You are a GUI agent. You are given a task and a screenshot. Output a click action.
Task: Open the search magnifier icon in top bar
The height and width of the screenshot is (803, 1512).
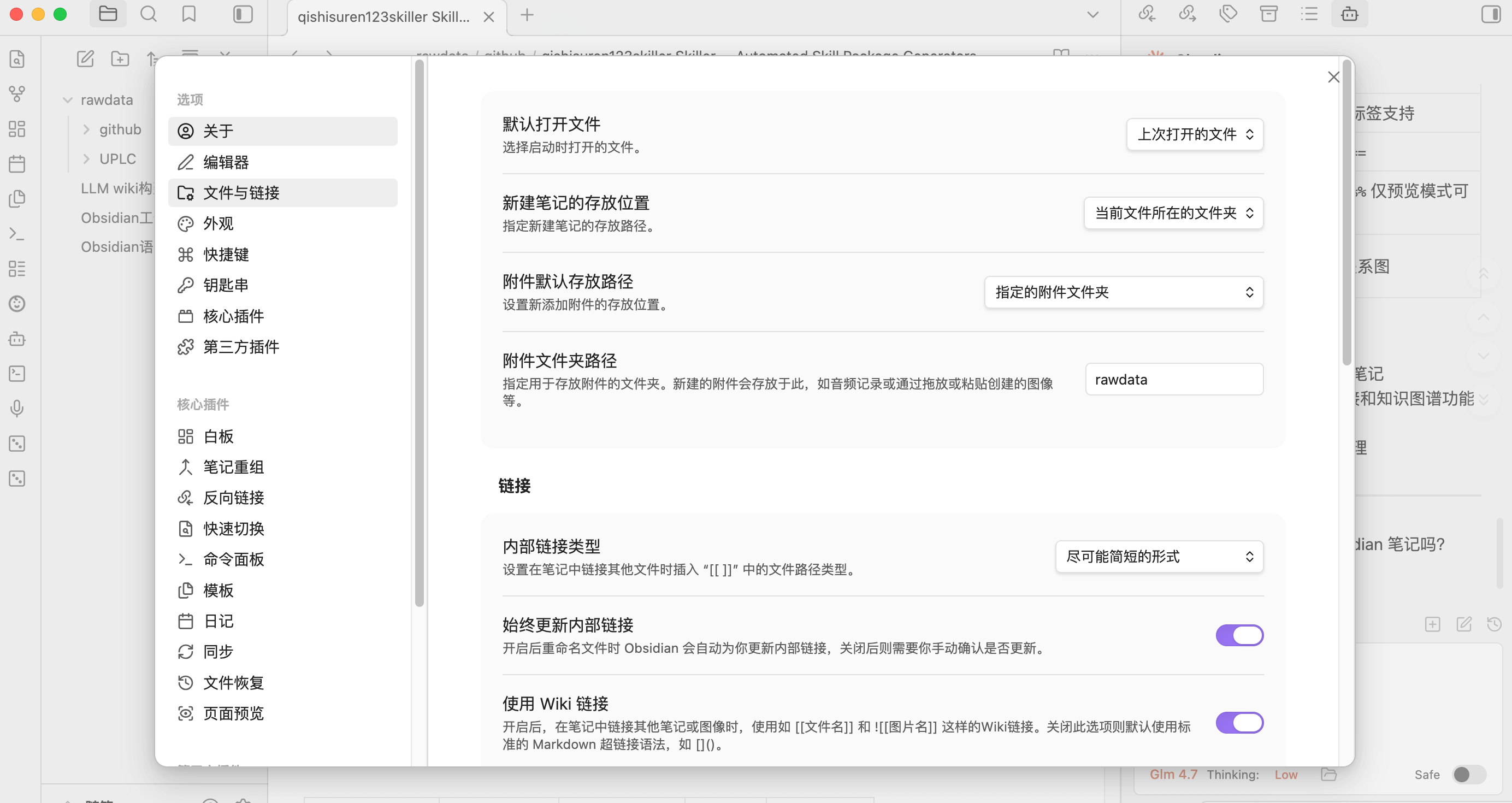tap(149, 14)
